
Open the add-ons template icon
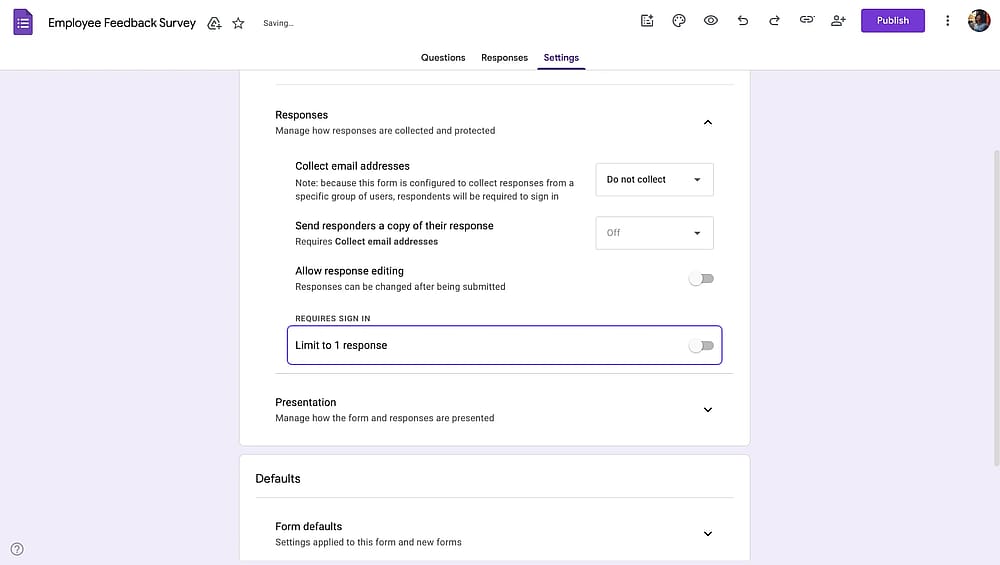(647, 20)
